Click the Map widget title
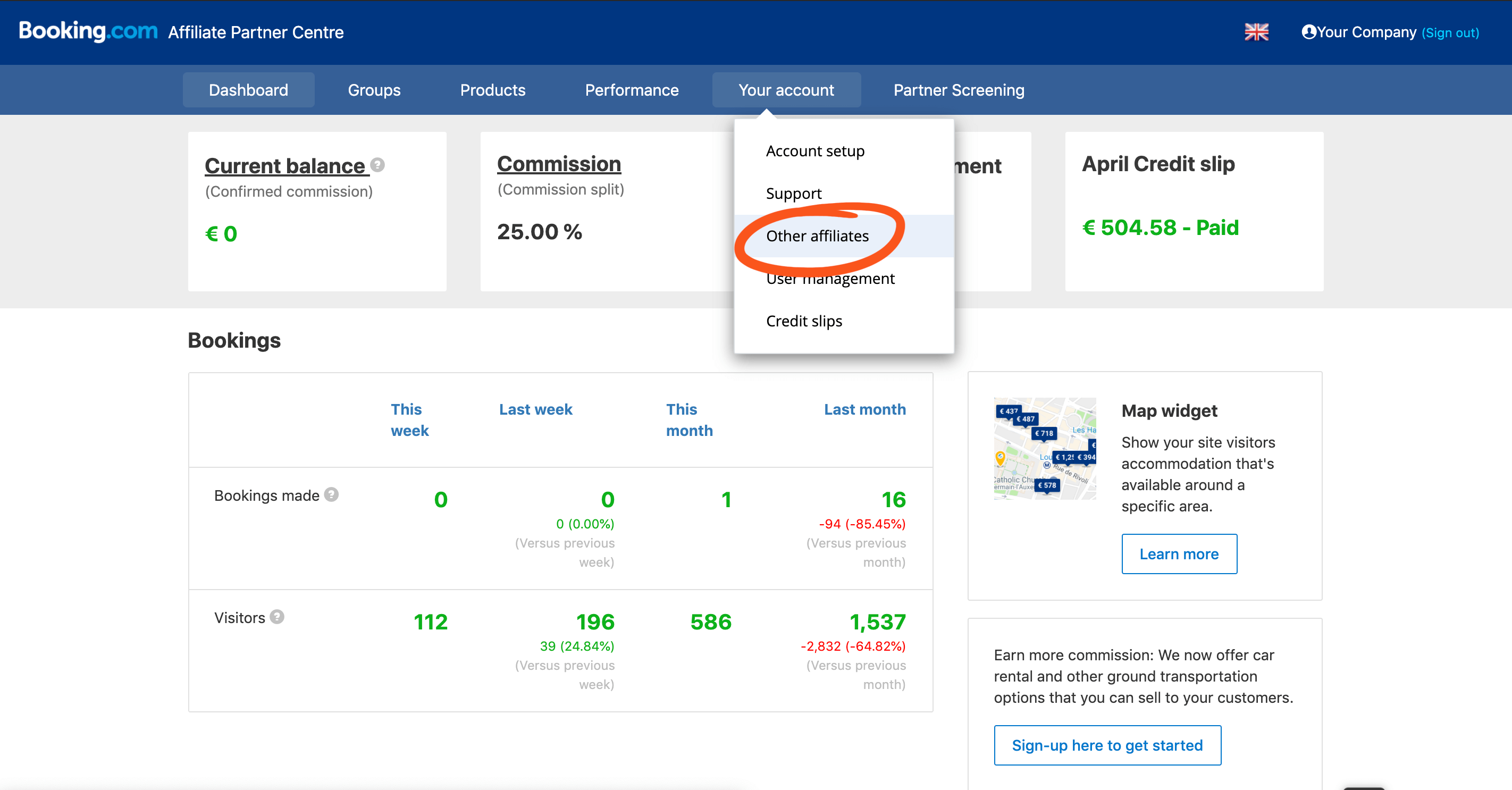1512x790 pixels. [1169, 410]
